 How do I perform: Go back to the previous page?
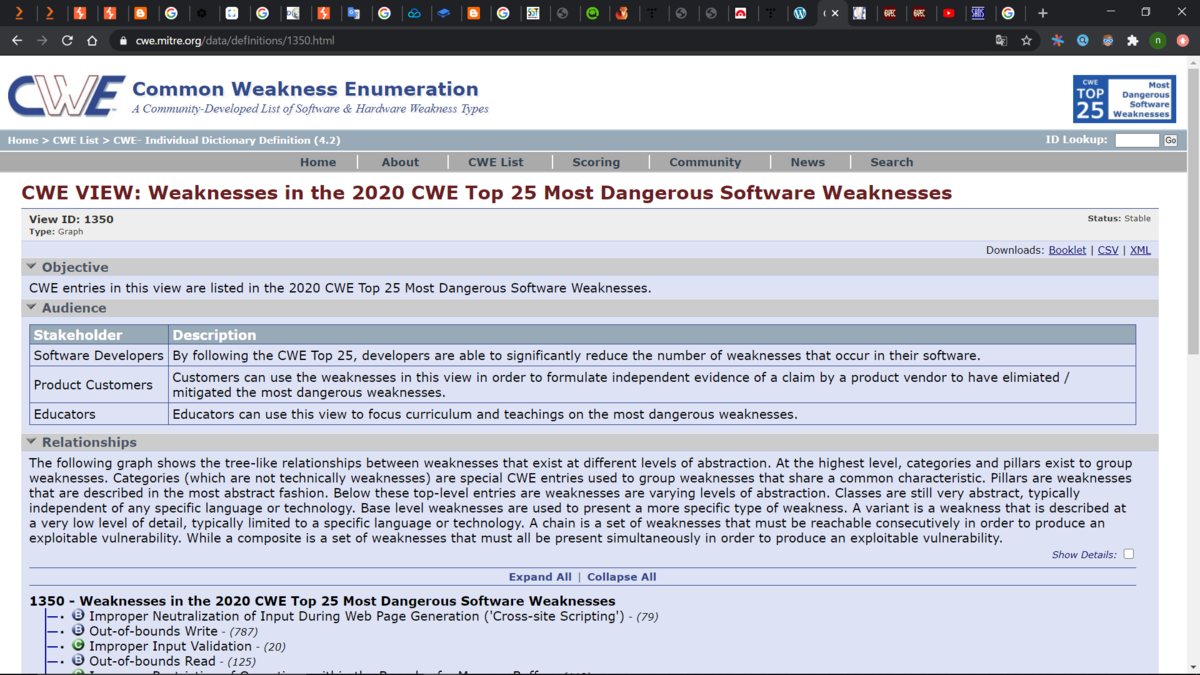point(17,41)
